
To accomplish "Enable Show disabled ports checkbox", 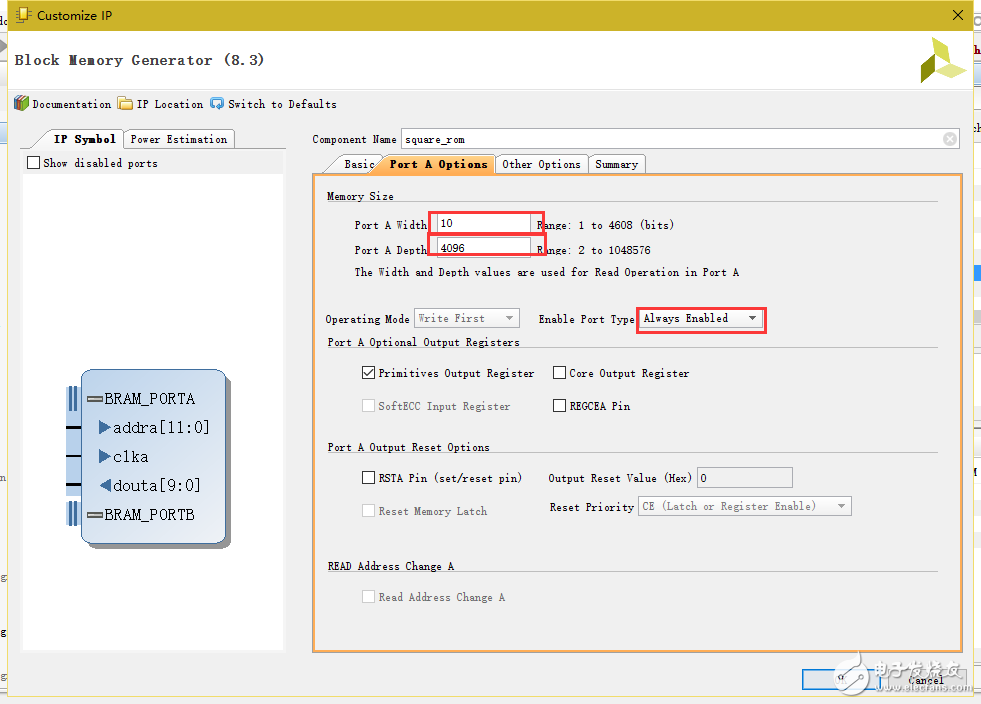I will pyautogui.click(x=34, y=163).
